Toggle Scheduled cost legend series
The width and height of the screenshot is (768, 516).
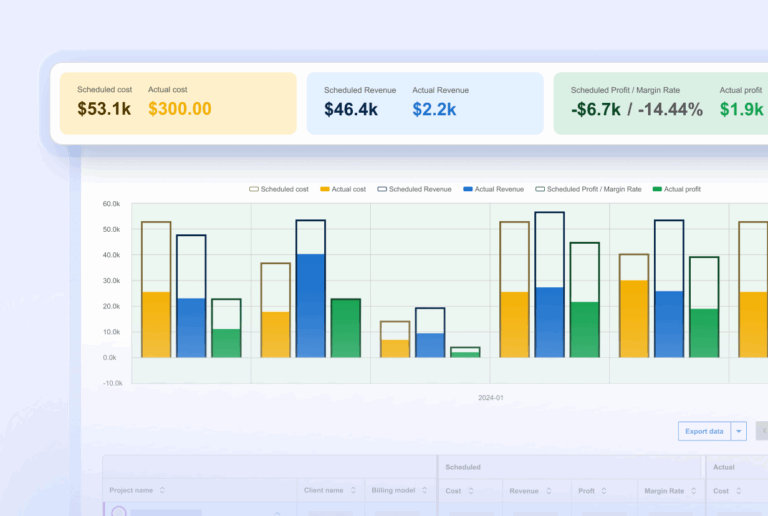[278, 189]
